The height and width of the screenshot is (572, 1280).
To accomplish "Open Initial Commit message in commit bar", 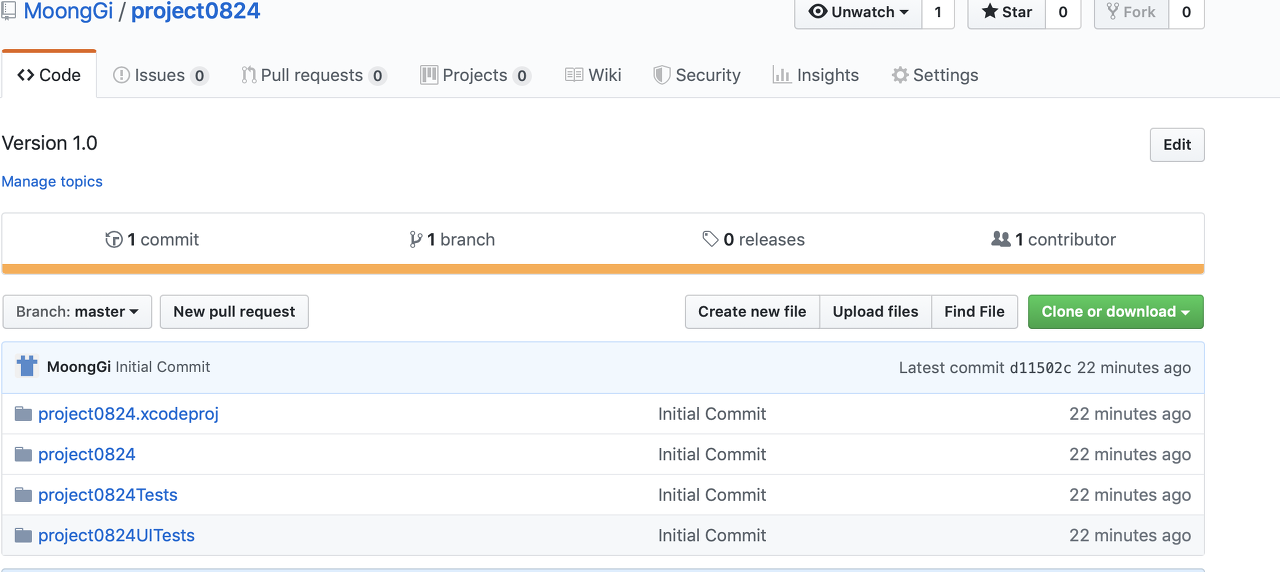I will click(163, 367).
